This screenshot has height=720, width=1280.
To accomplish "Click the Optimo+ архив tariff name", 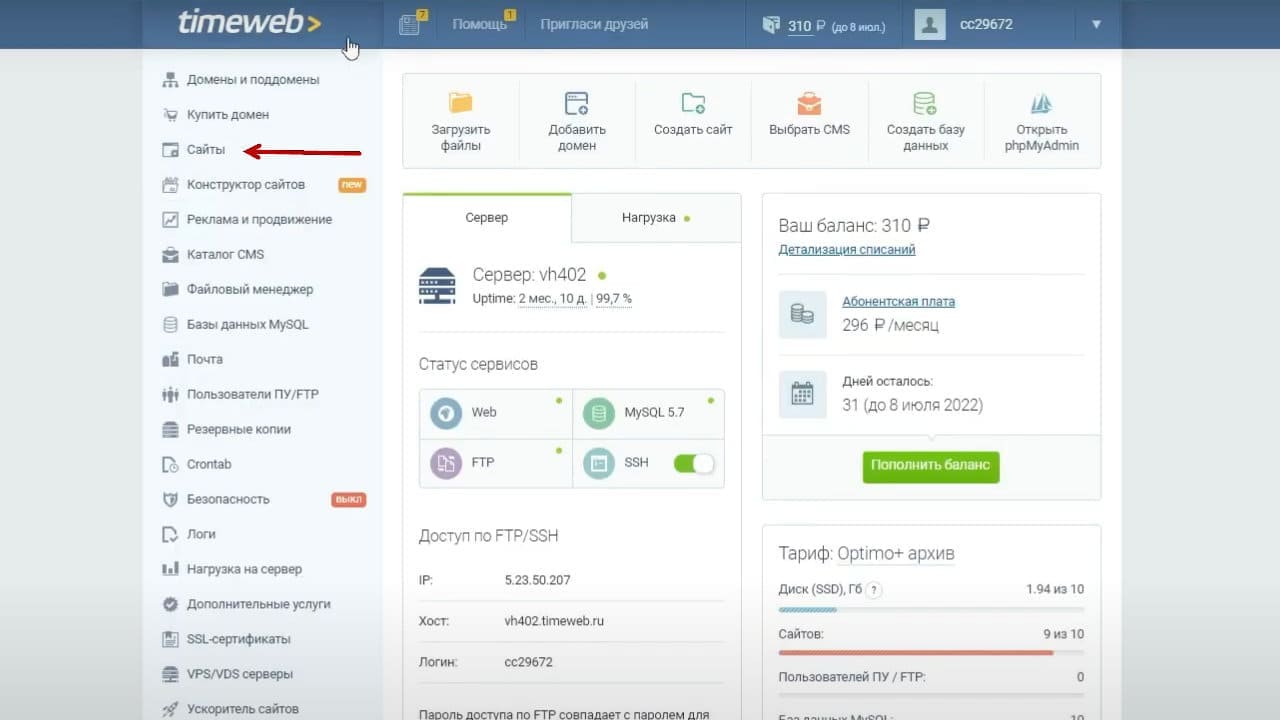I will coord(896,553).
